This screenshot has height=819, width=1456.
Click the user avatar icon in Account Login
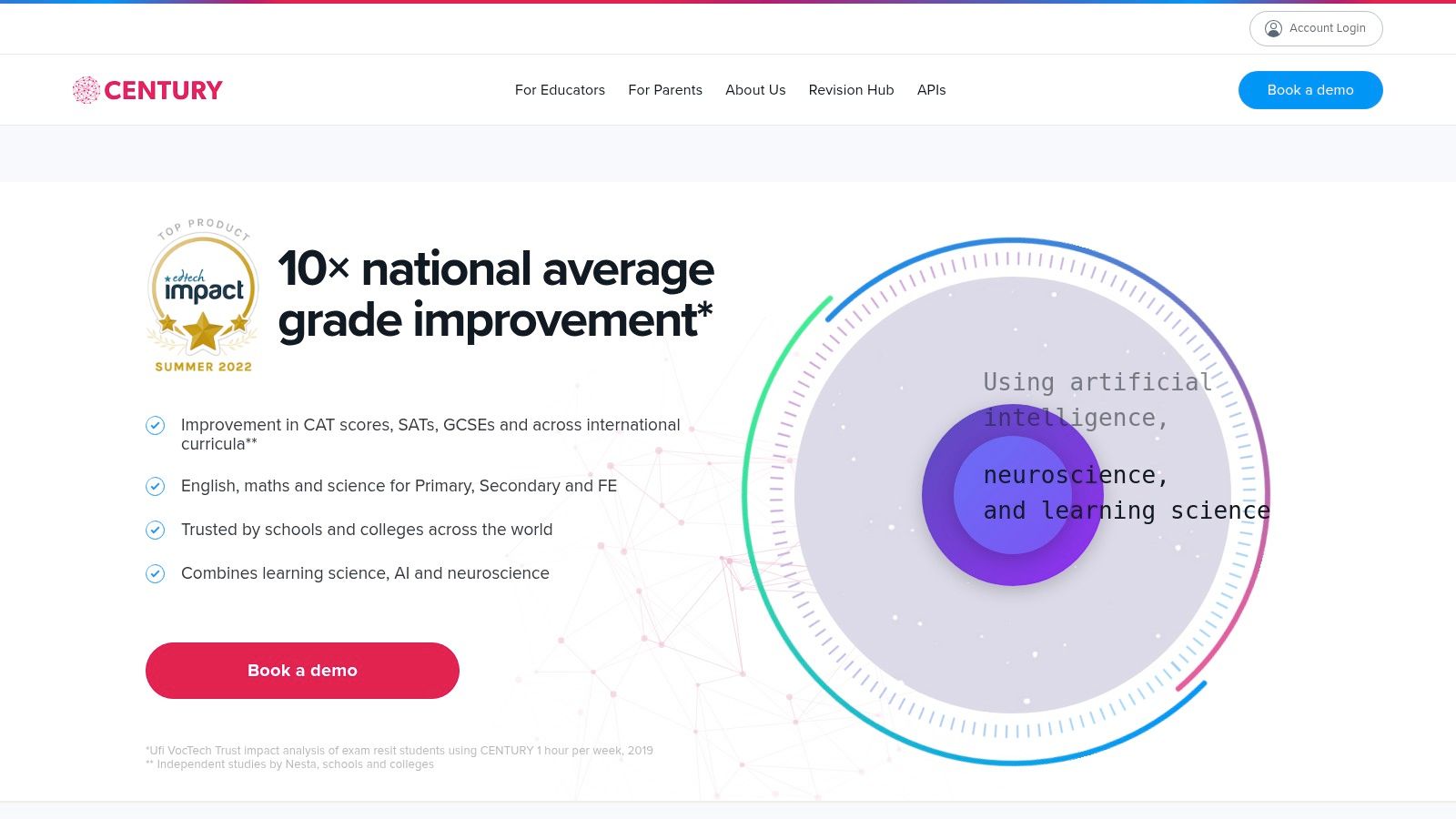click(1273, 28)
